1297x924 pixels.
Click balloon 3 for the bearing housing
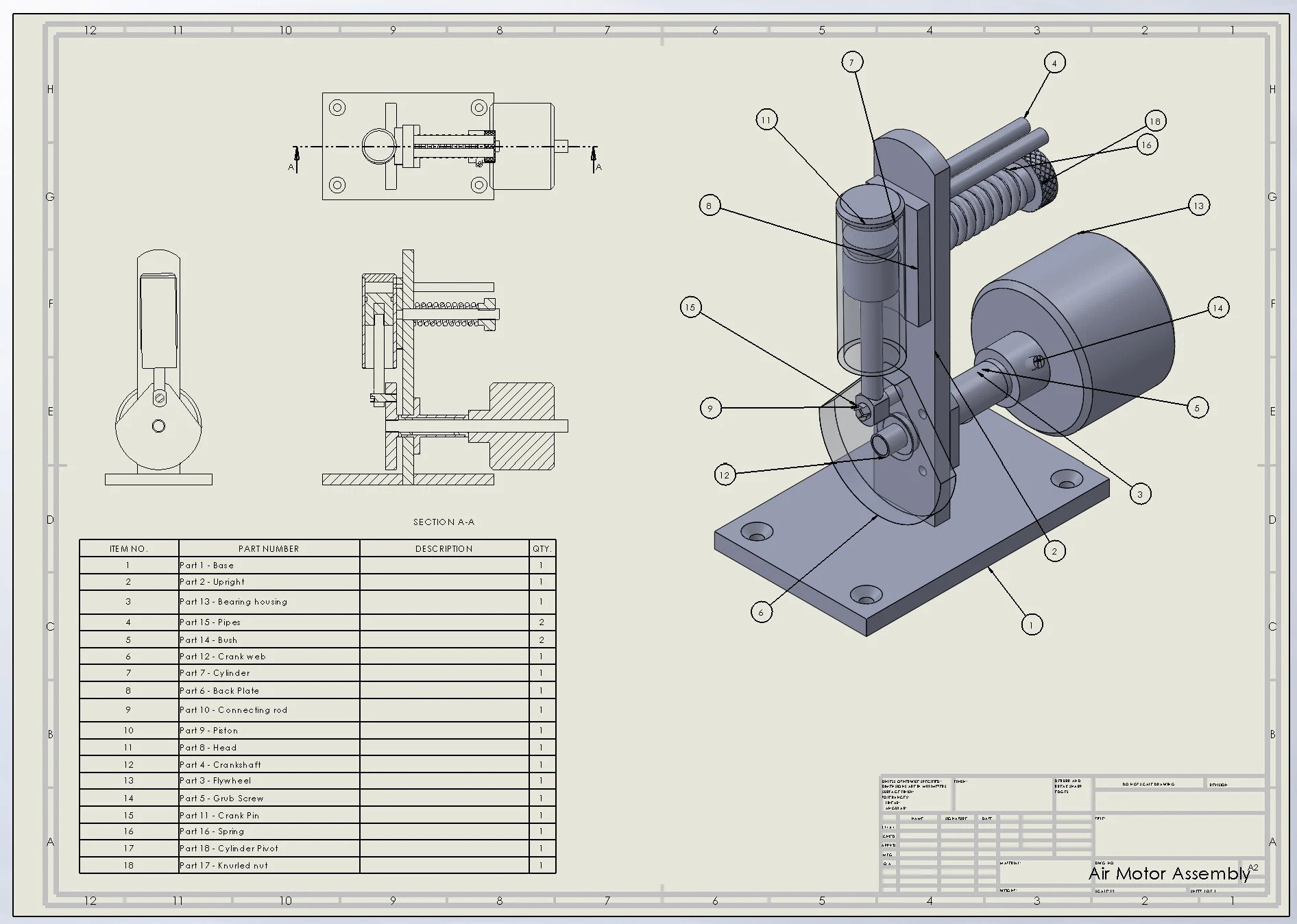pyautogui.click(x=1140, y=494)
